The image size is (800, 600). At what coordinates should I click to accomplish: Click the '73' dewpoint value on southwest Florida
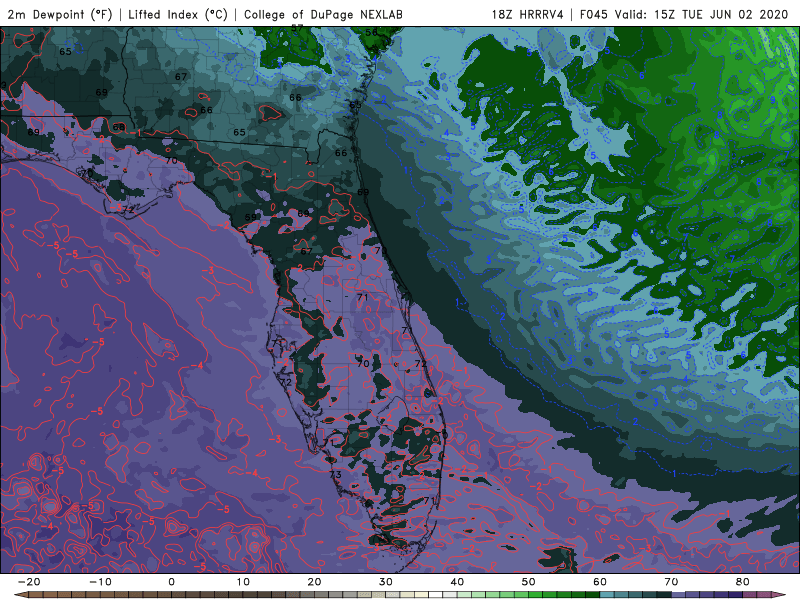335,474
